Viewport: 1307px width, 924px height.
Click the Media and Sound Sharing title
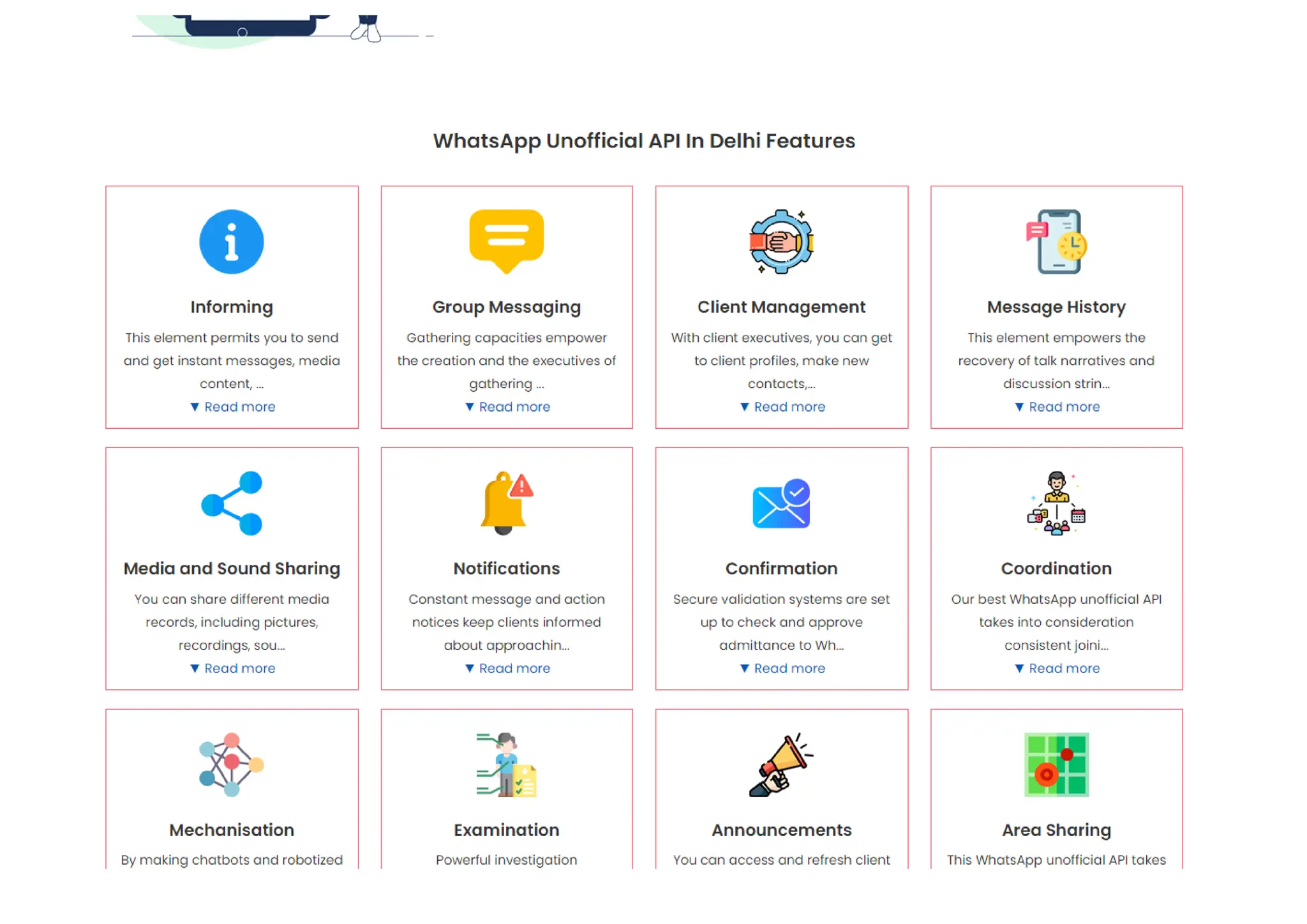(231, 569)
